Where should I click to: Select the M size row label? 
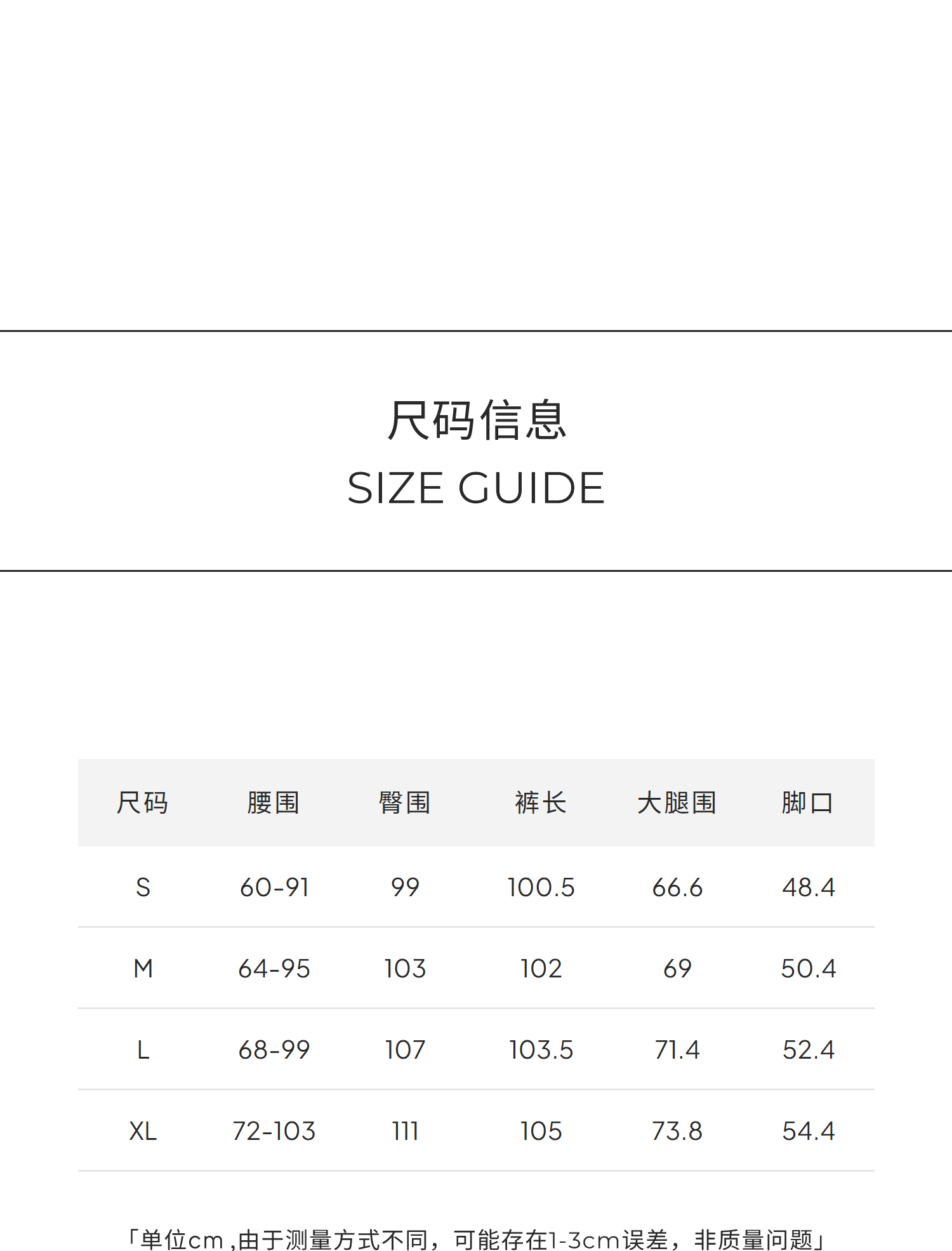[143, 969]
